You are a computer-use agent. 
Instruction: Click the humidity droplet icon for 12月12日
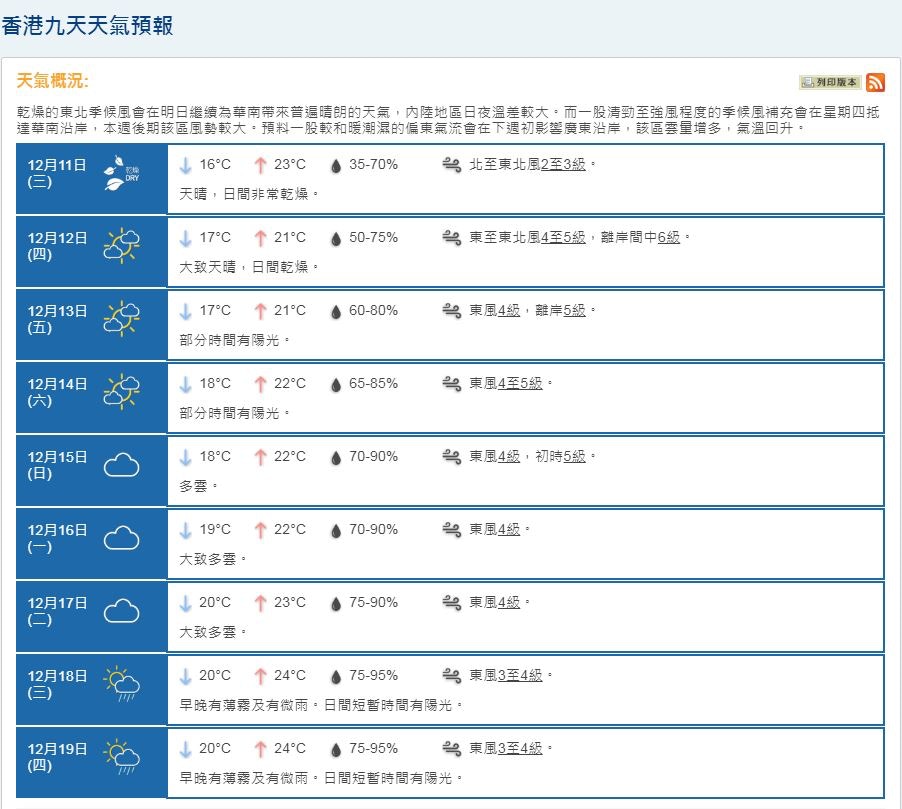pos(336,239)
